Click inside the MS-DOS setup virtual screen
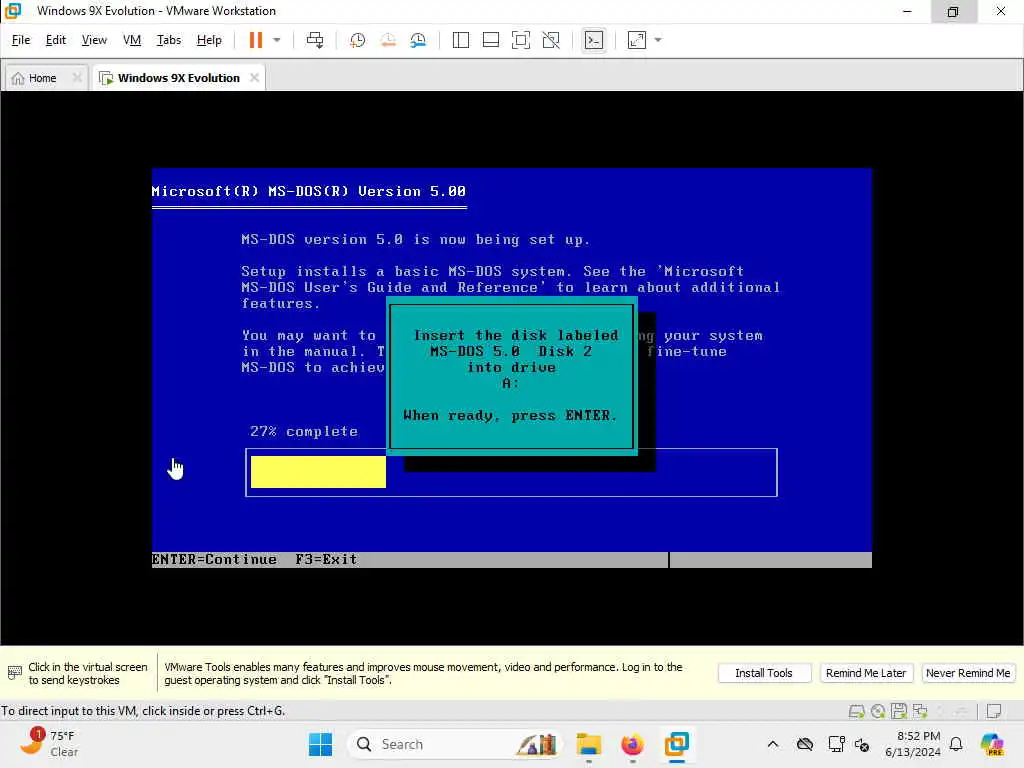The height and width of the screenshot is (768, 1024). click(511, 368)
